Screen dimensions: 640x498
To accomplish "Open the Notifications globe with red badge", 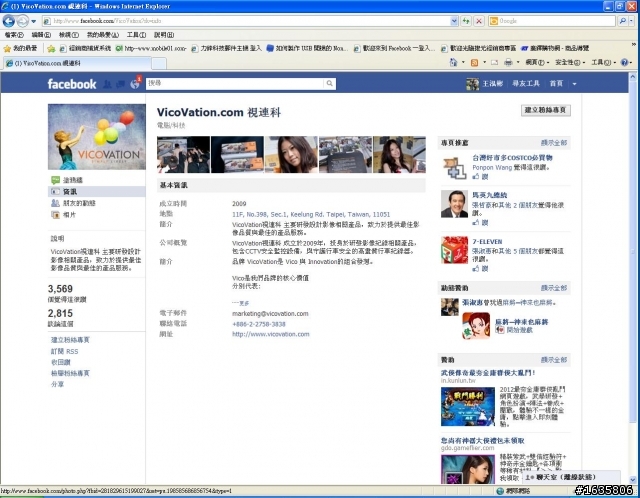I will tap(135, 83).
